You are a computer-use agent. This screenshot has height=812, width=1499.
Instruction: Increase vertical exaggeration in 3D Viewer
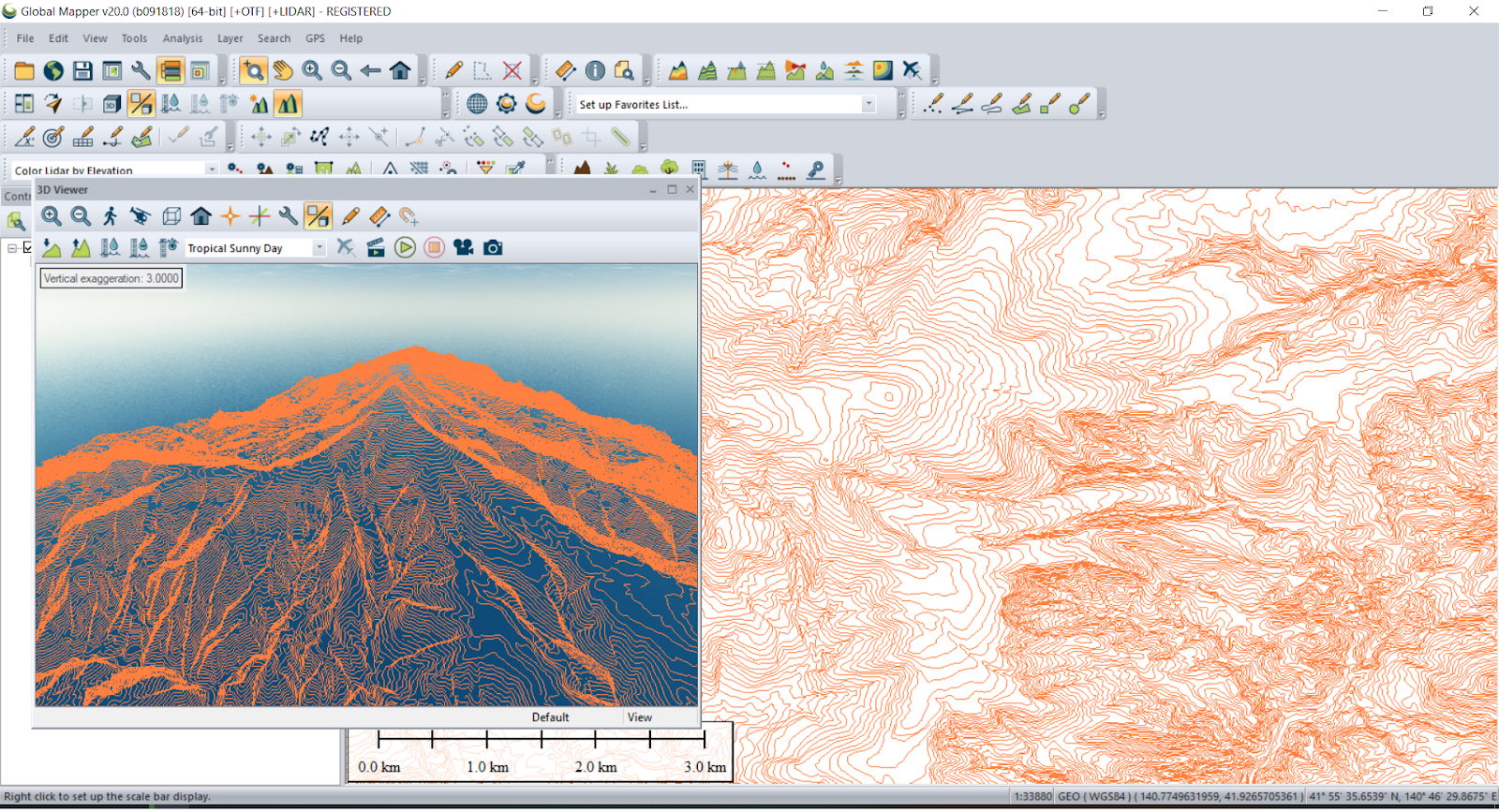pyautogui.click(x=81, y=247)
